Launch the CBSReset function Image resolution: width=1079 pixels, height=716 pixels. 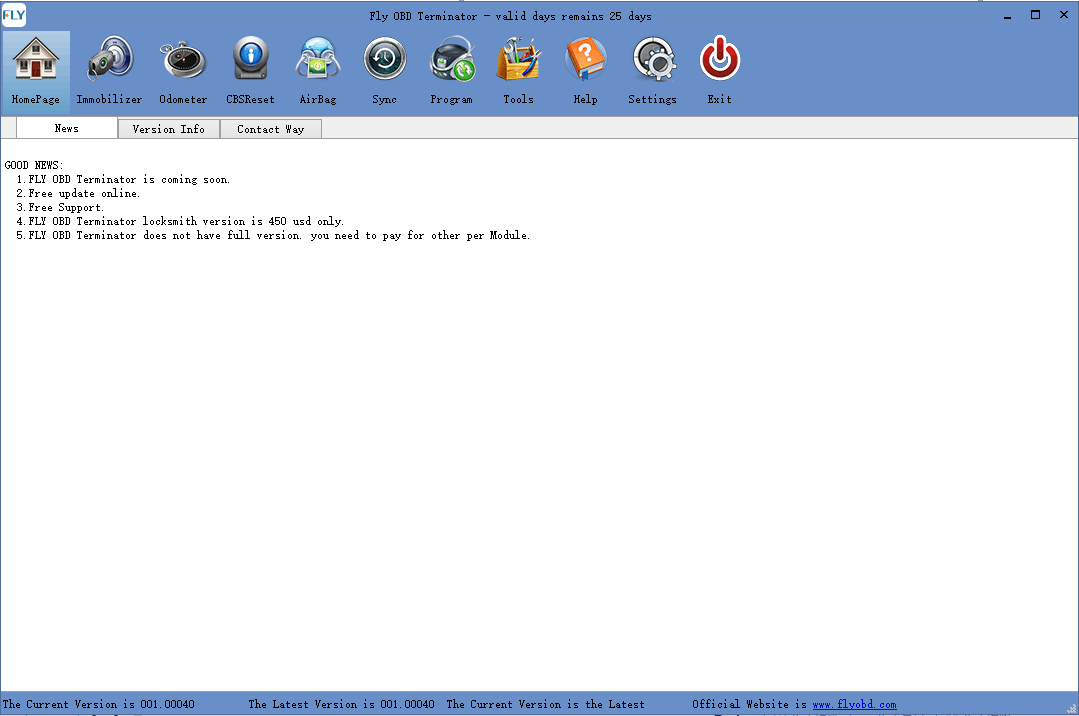point(250,70)
